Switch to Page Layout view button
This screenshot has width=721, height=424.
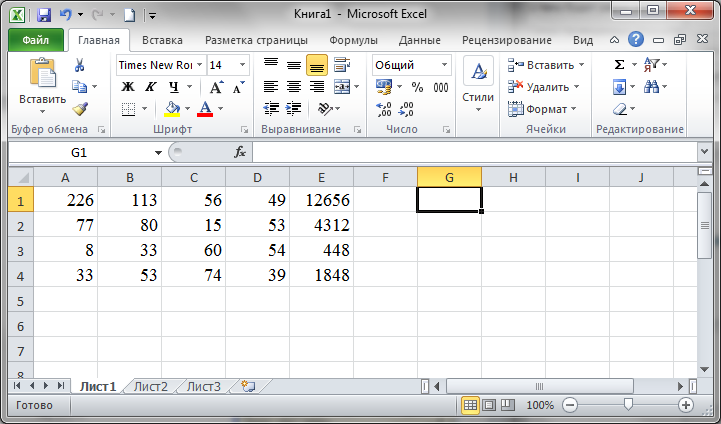coord(489,405)
